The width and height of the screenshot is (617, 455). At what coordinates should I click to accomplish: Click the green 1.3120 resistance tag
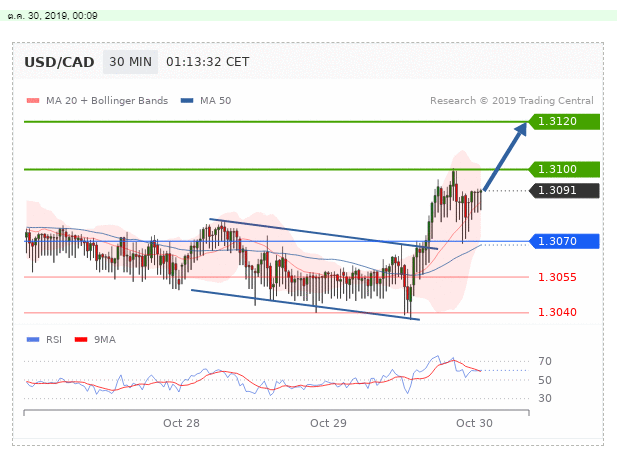click(x=564, y=121)
